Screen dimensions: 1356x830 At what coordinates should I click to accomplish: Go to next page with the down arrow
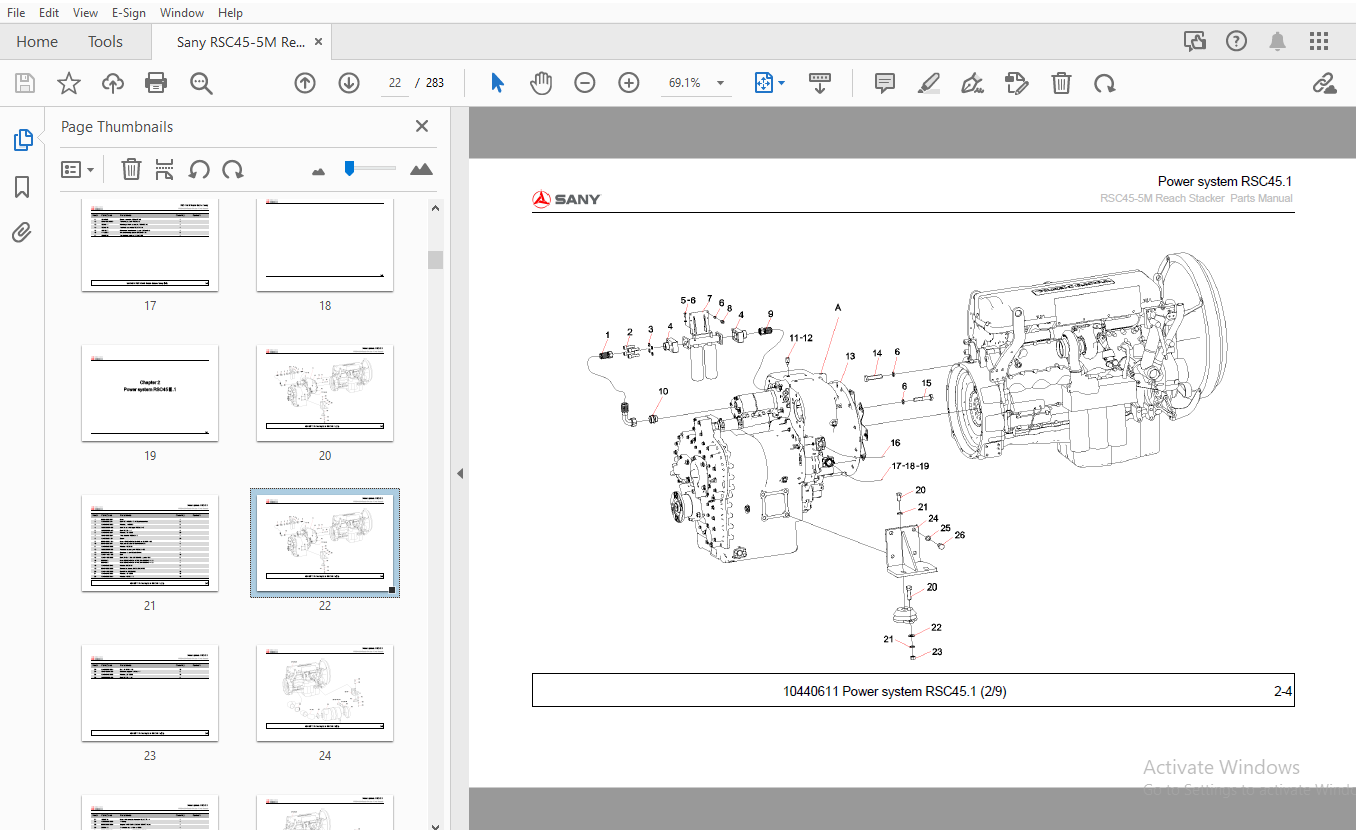348,83
